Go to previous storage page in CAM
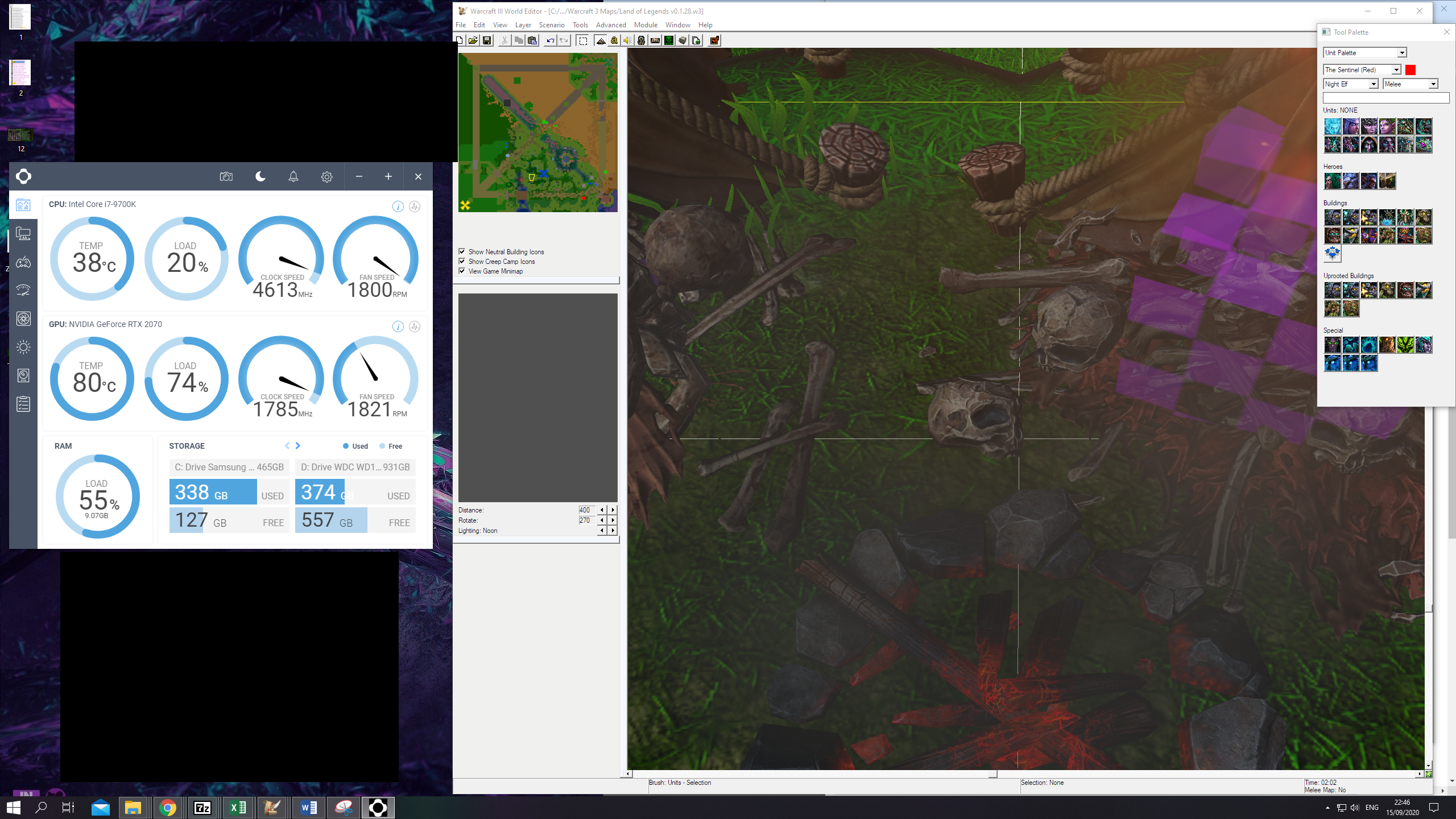Viewport: 1456px width, 819px height. pyautogui.click(x=287, y=446)
